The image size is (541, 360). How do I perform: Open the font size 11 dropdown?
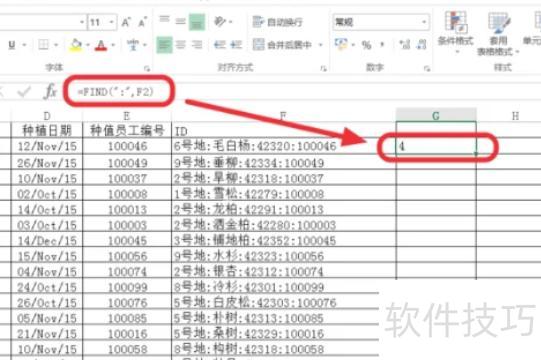point(112,22)
